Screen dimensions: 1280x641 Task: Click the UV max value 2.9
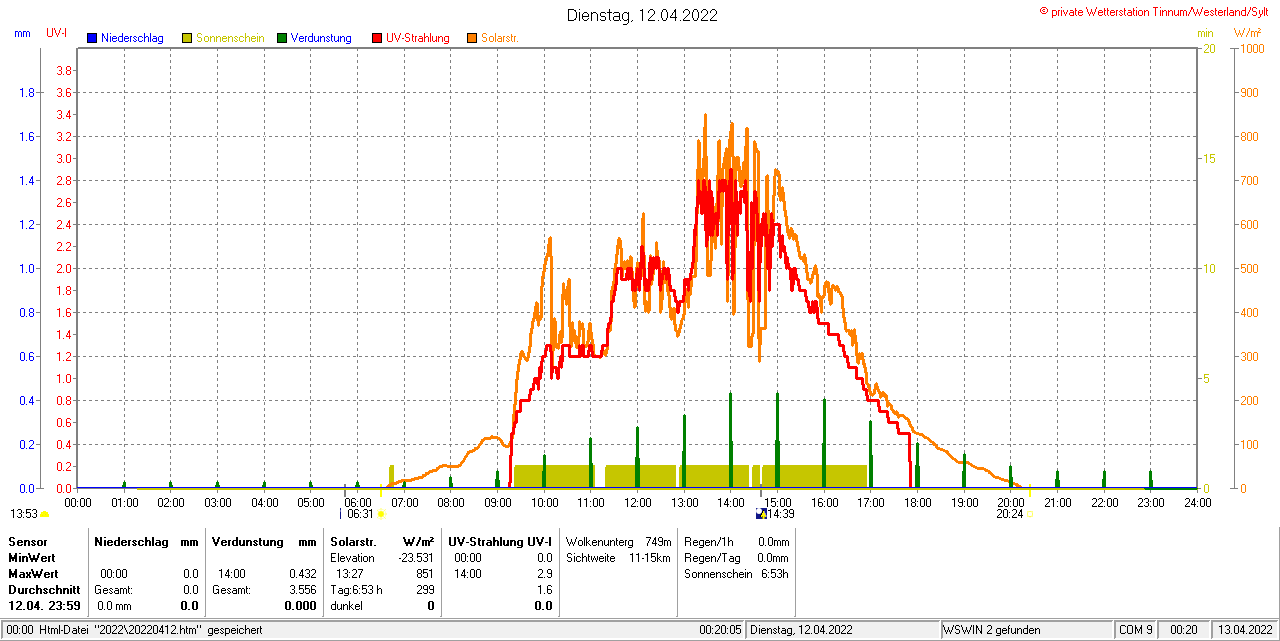pyautogui.click(x=544, y=574)
